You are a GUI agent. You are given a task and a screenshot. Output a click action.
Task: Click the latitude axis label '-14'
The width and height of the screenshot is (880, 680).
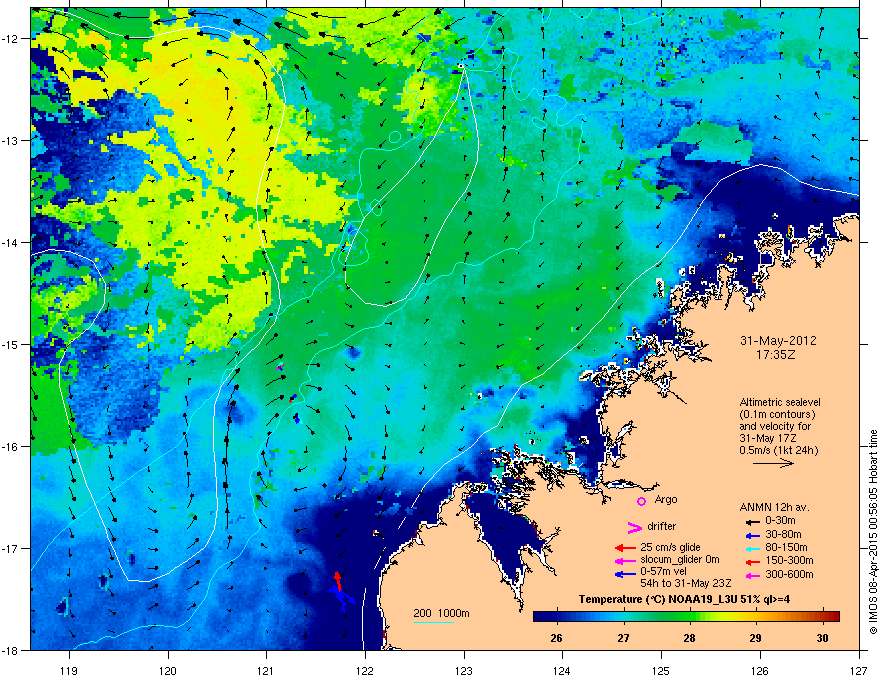[x=10, y=243]
